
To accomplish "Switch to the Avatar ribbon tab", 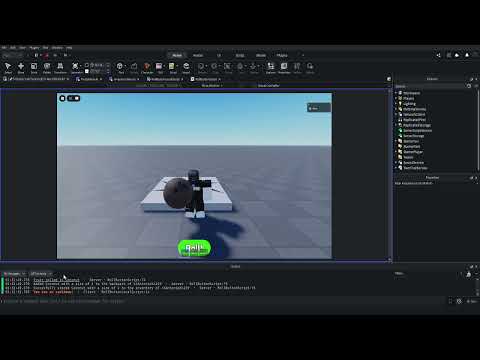I will [x=198, y=55].
